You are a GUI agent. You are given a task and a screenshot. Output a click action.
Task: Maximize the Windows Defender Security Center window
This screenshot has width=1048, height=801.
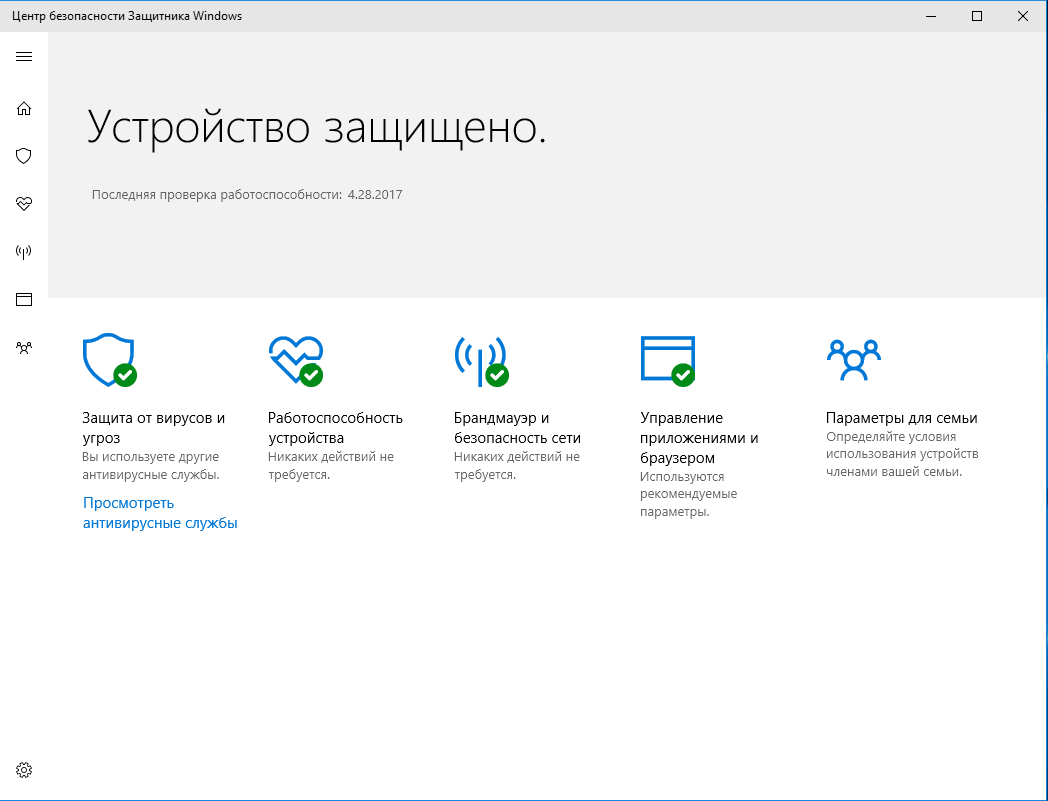click(976, 16)
